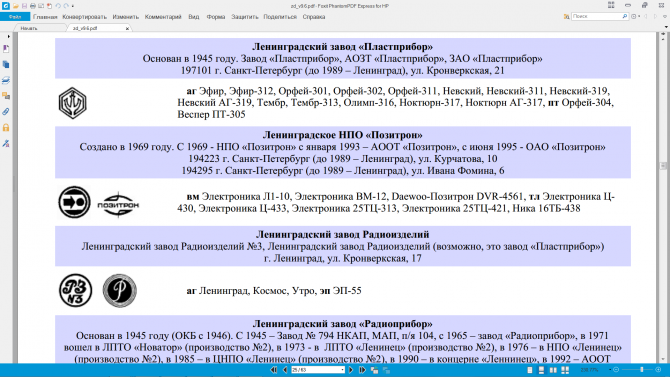Screen dimensions: 670x377
Task: Open the Comments panel
Action: point(6,96)
